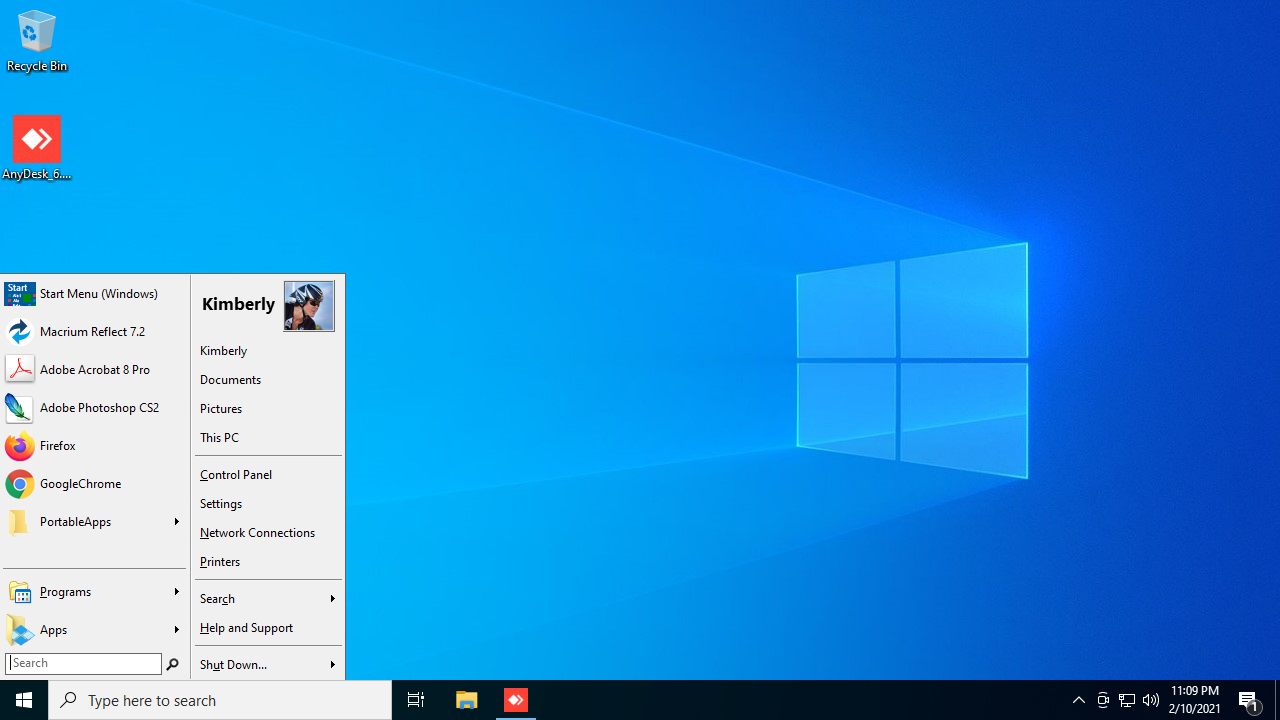Image resolution: width=1280 pixels, height=720 pixels.
Task: Open the Recycle Bin desktop icon
Action: click(37, 42)
